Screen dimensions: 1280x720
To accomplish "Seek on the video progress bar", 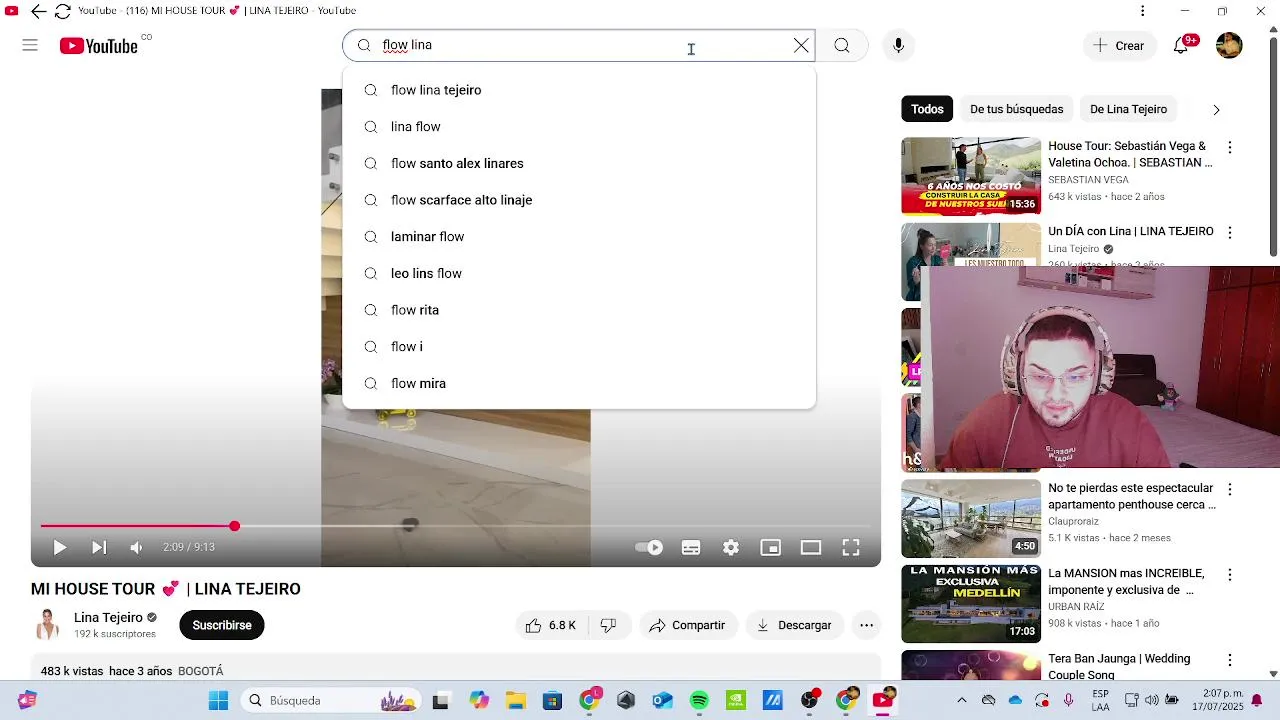I will pos(455,526).
